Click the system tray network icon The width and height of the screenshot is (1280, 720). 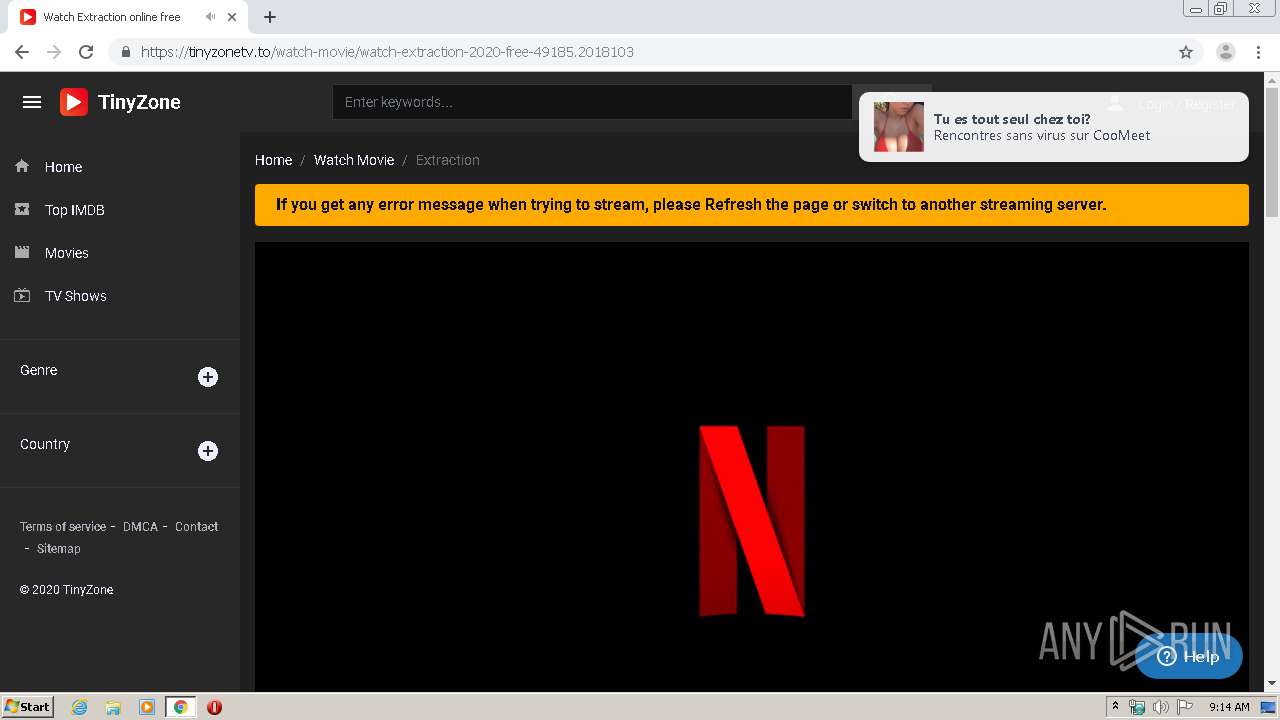click(x=1137, y=707)
